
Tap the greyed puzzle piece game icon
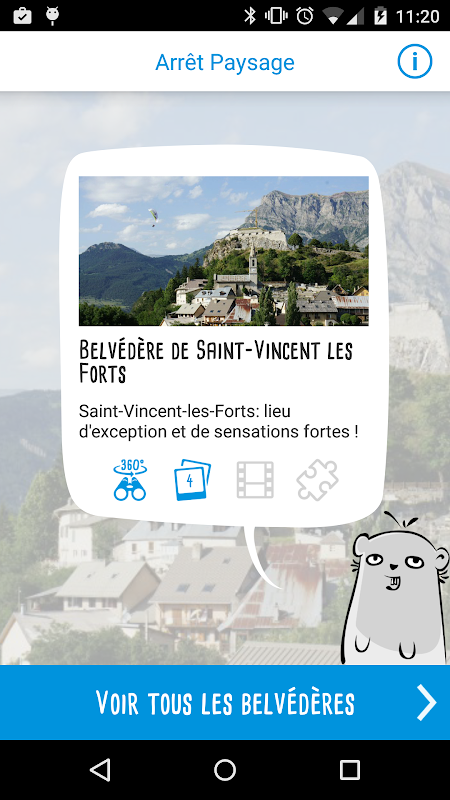317,480
